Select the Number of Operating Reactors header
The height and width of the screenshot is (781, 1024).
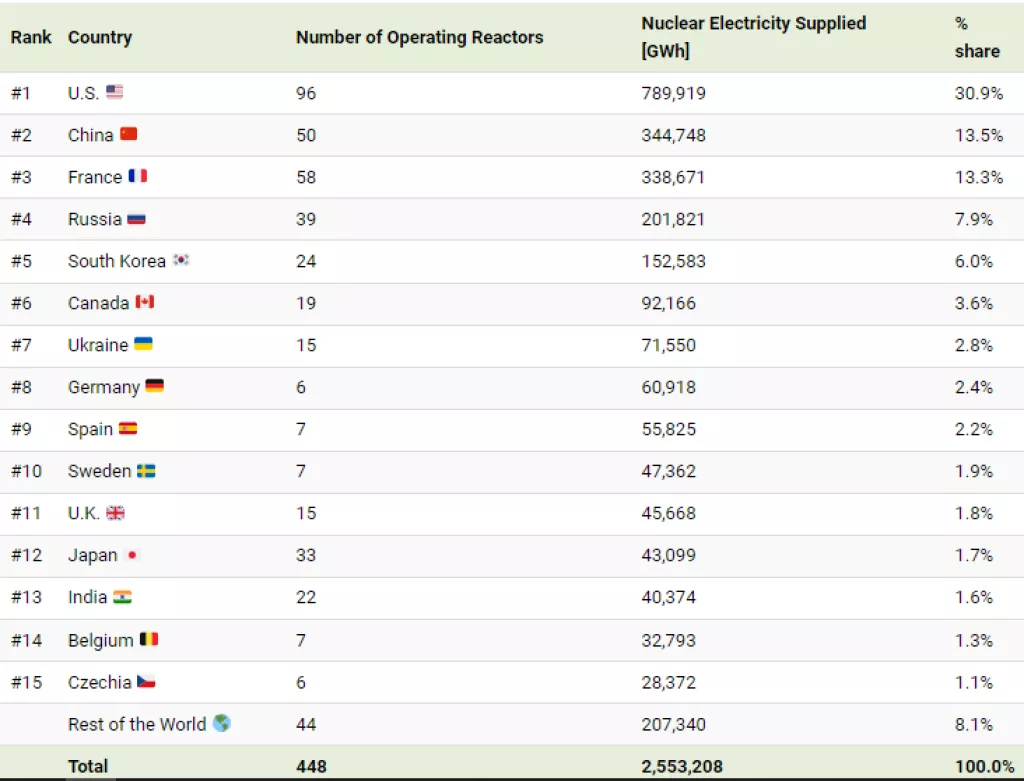[419, 37]
